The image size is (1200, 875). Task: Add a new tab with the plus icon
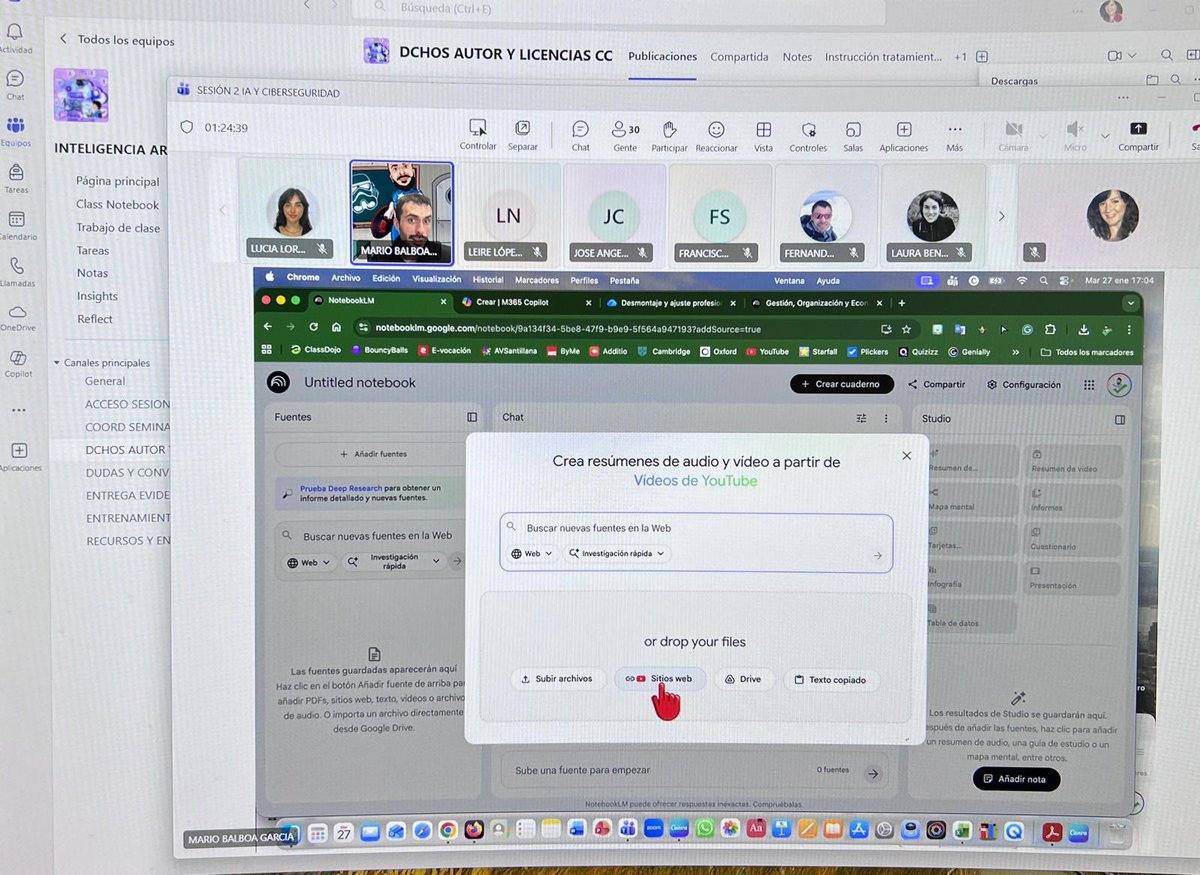(982, 57)
